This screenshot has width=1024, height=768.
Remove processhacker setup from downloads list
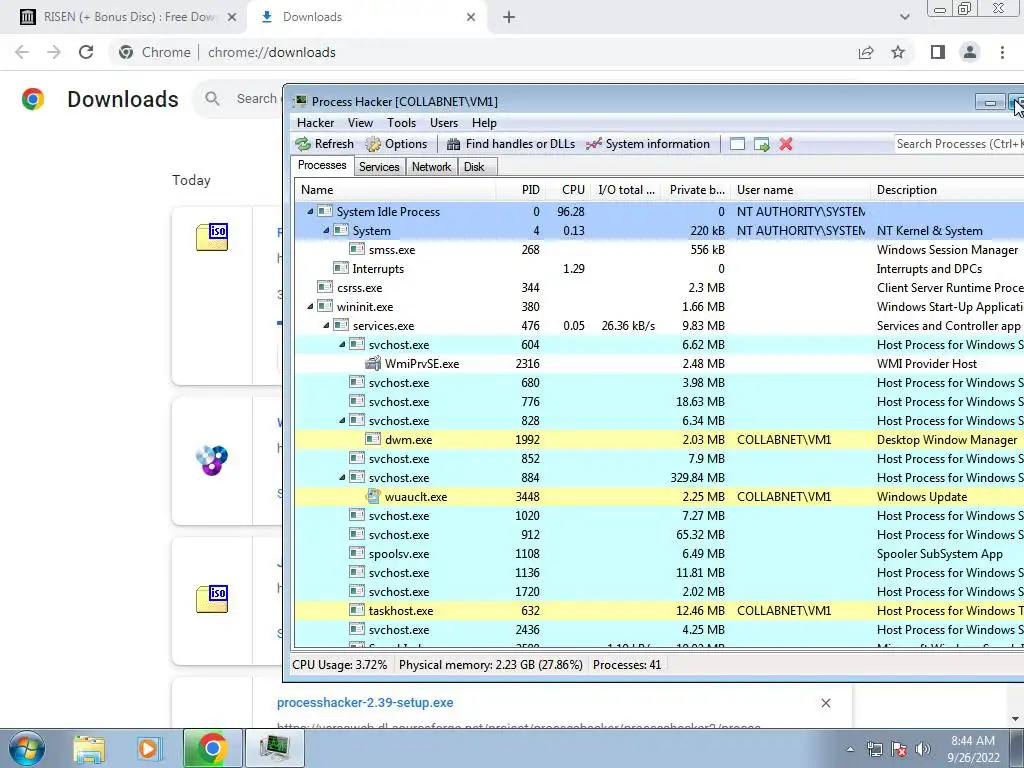825,703
